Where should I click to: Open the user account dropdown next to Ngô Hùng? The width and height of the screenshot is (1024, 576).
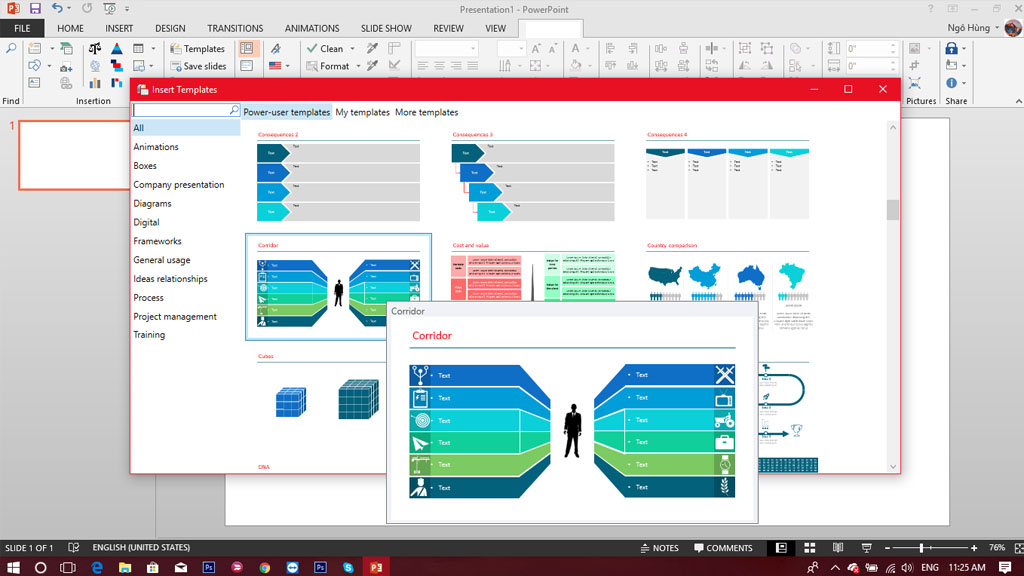tap(997, 28)
